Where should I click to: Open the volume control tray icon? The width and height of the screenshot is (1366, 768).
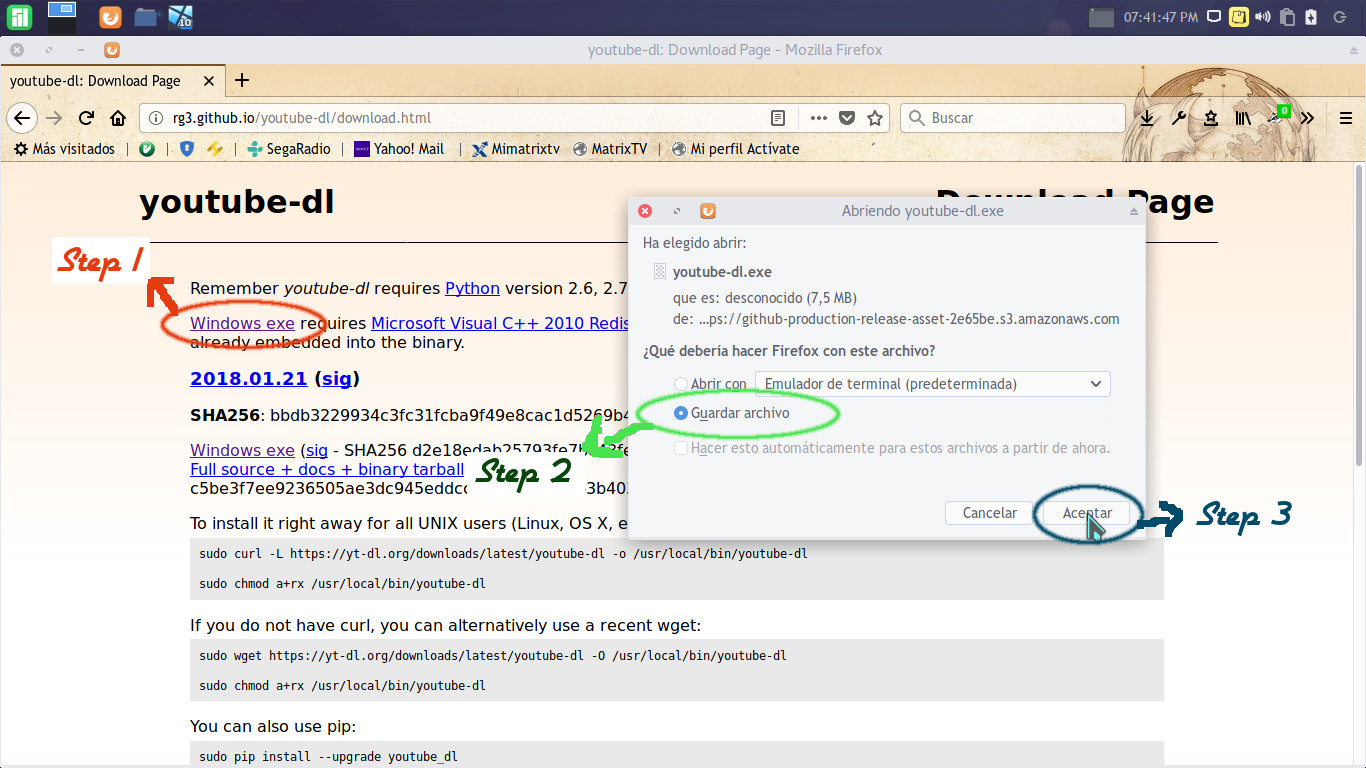coord(1263,17)
